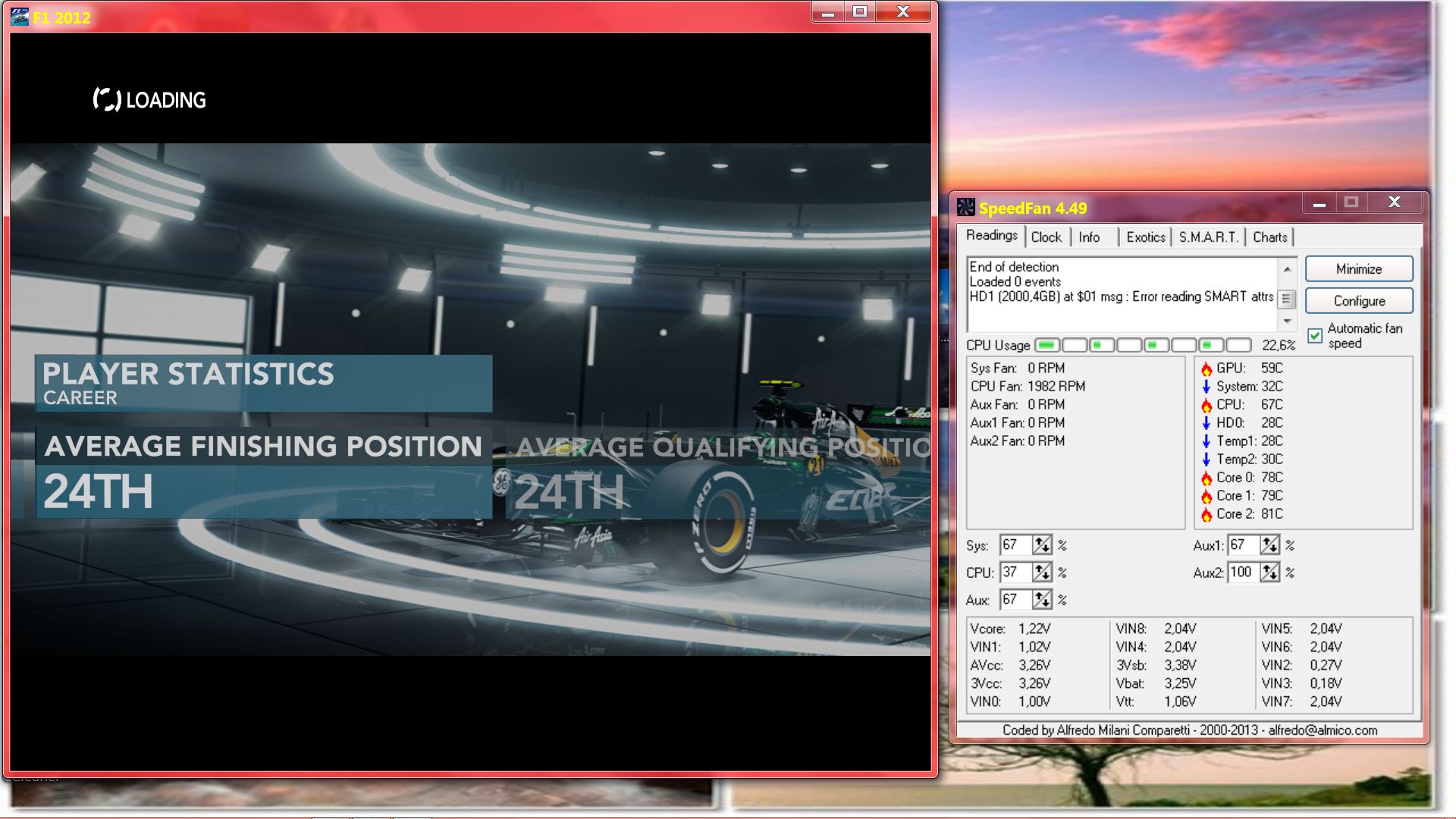
Task: Disable the Automatic fan speed checkbox
Action: click(1315, 335)
